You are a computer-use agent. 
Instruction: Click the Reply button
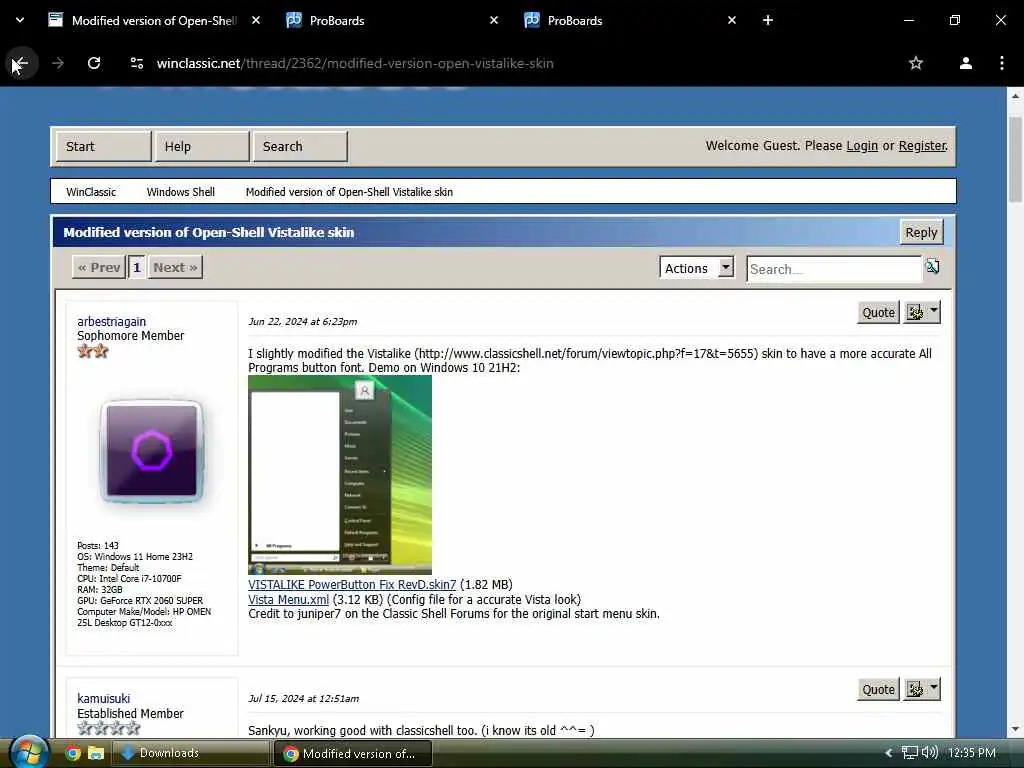[921, 232]
